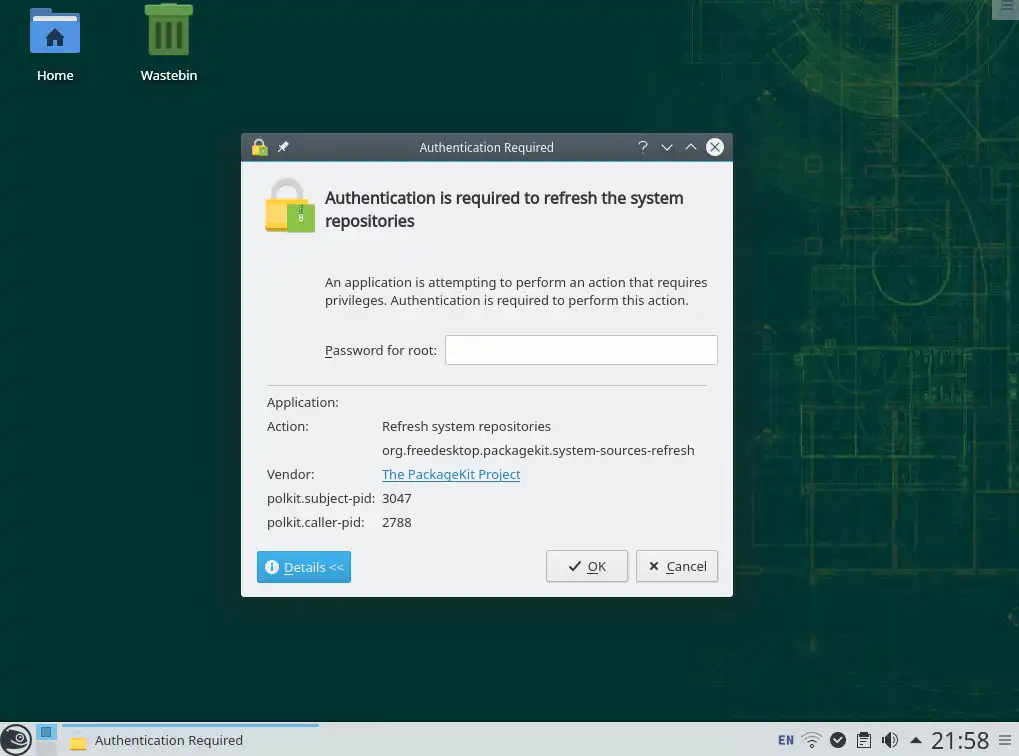Image resolution: width=1019 pixels, height=756 pixels.
Task: Expand hidden system tray icons arrow
Action: pos(916,740)
